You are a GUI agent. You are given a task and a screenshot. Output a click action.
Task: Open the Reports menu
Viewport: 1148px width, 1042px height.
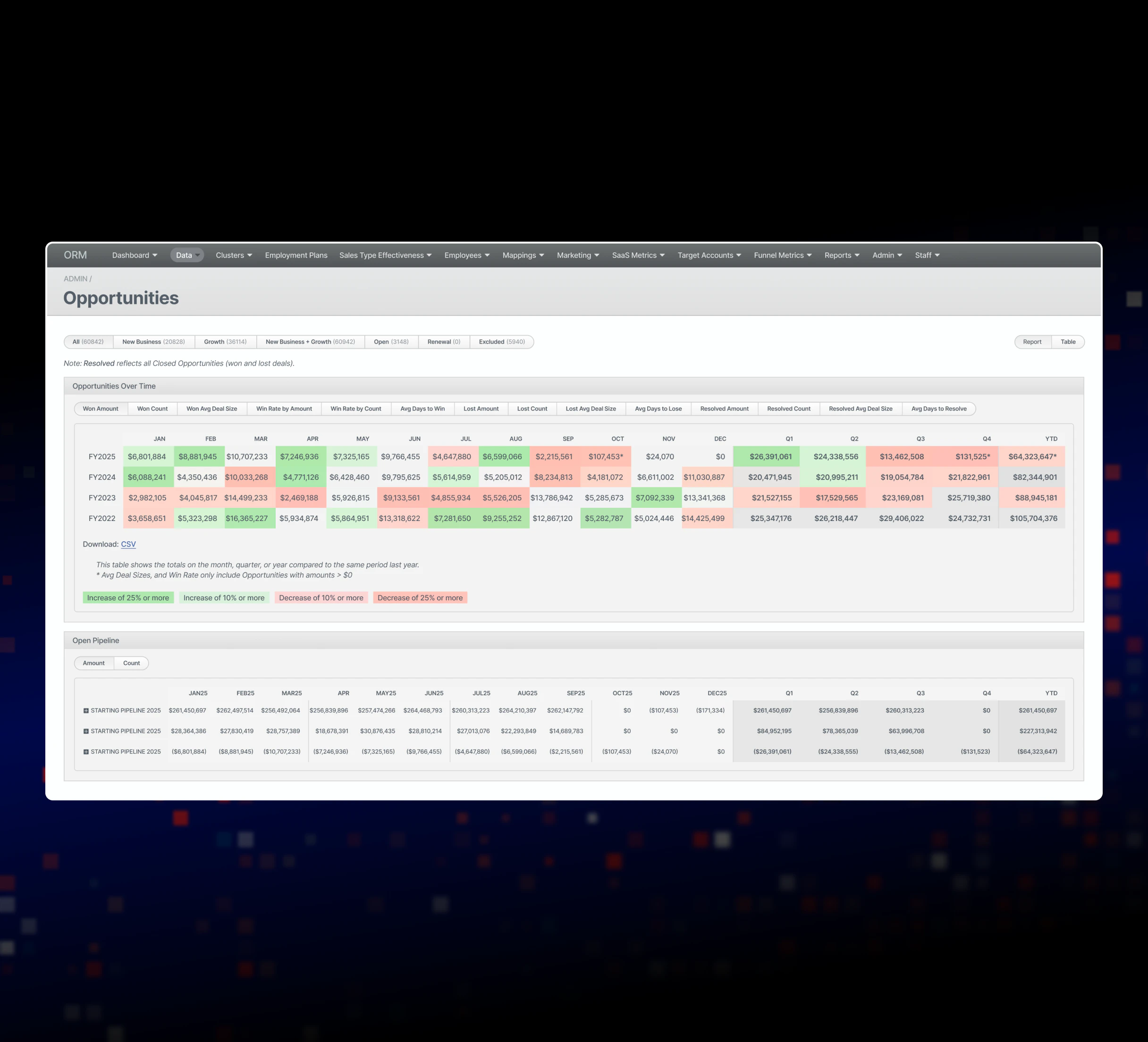click(842, 255)
